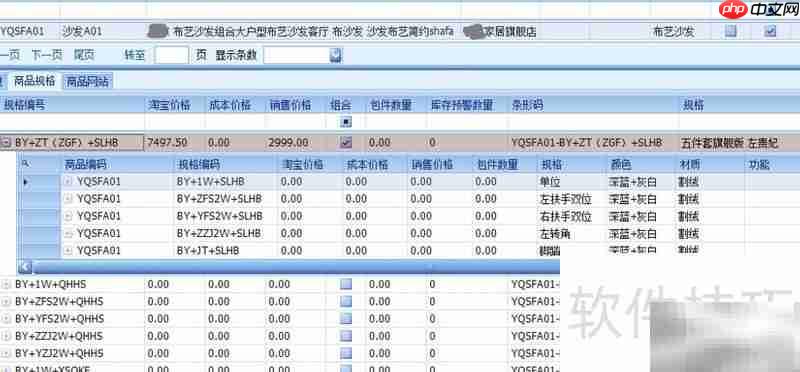Switch to the 商品网站 tab
Screen dimensions: 800x372
pos(88,81)
